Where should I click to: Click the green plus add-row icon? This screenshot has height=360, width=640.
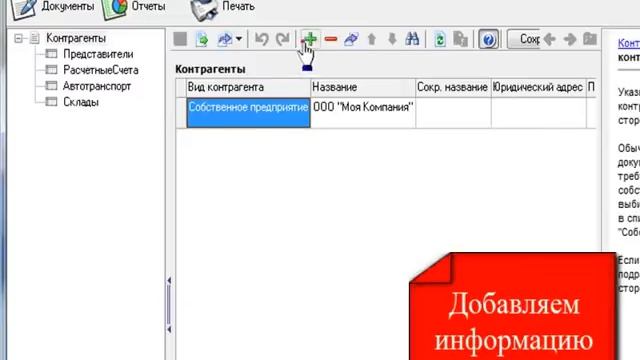pos(311,39)
